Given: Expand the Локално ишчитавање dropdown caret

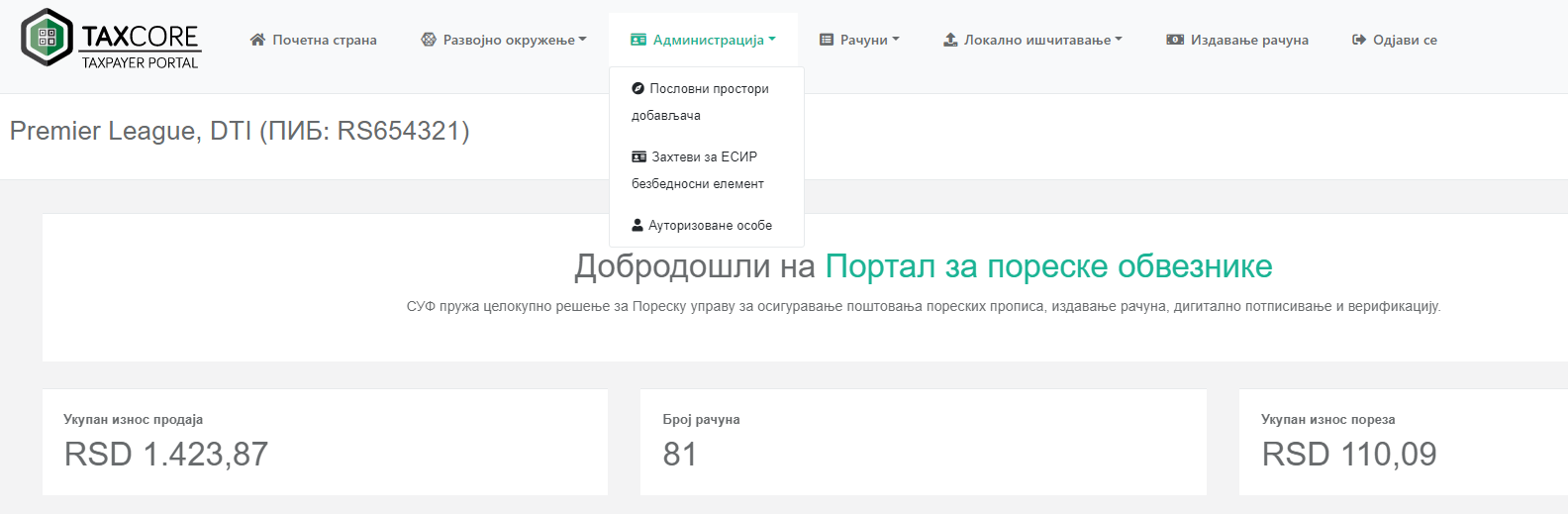Looking at the screenshot, I should click(1119, 40).
